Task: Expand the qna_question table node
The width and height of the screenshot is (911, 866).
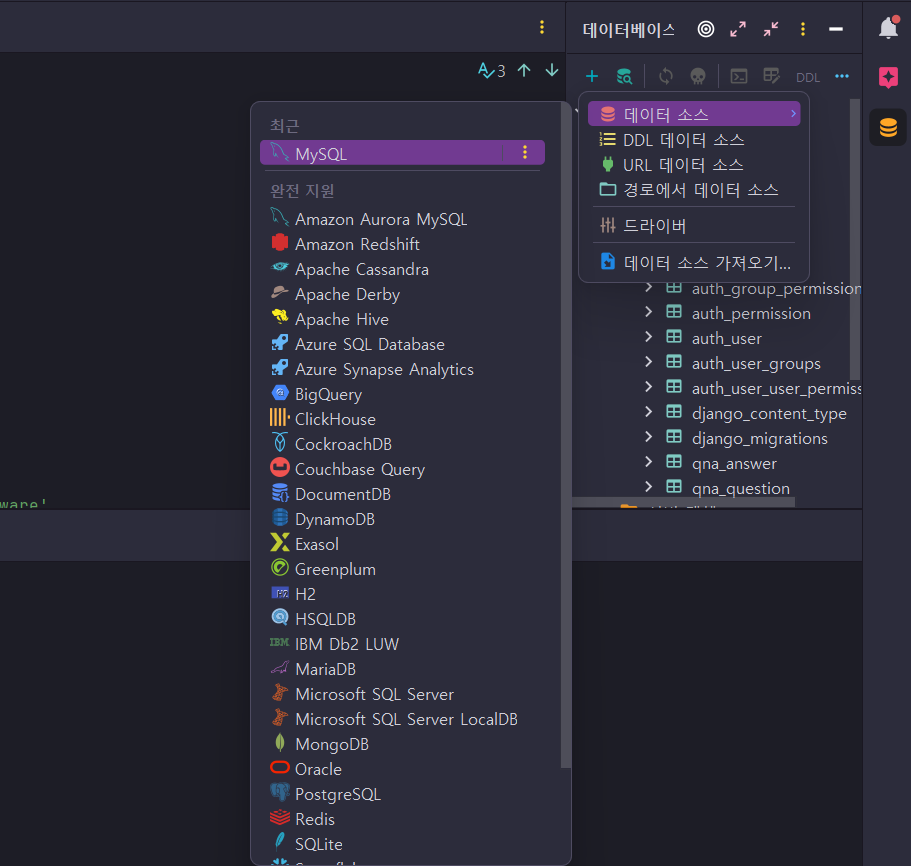Action: (648, 487)
